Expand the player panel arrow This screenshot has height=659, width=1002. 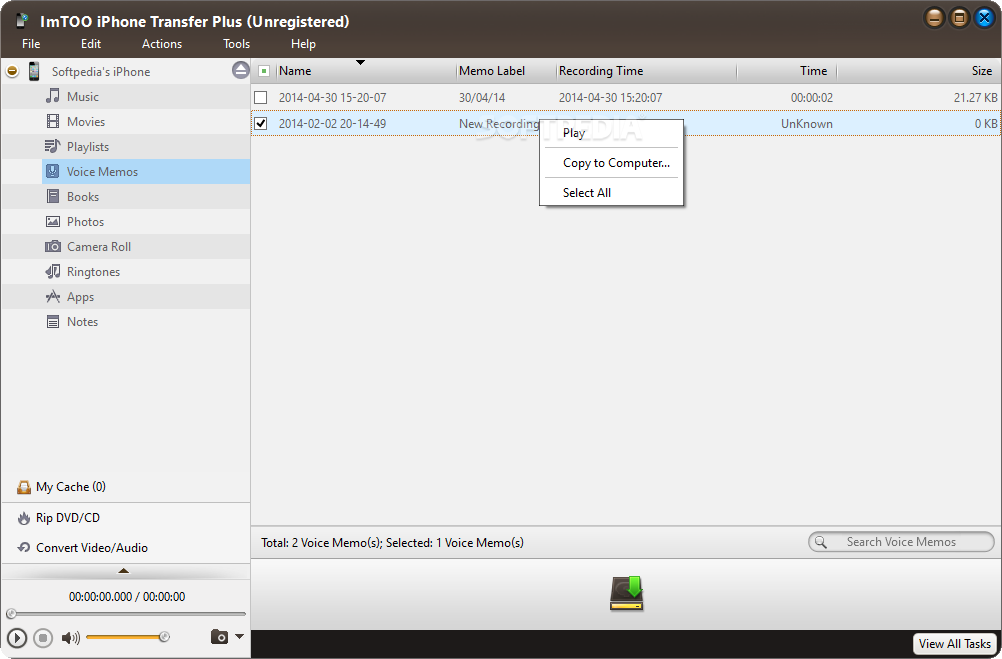124,571
